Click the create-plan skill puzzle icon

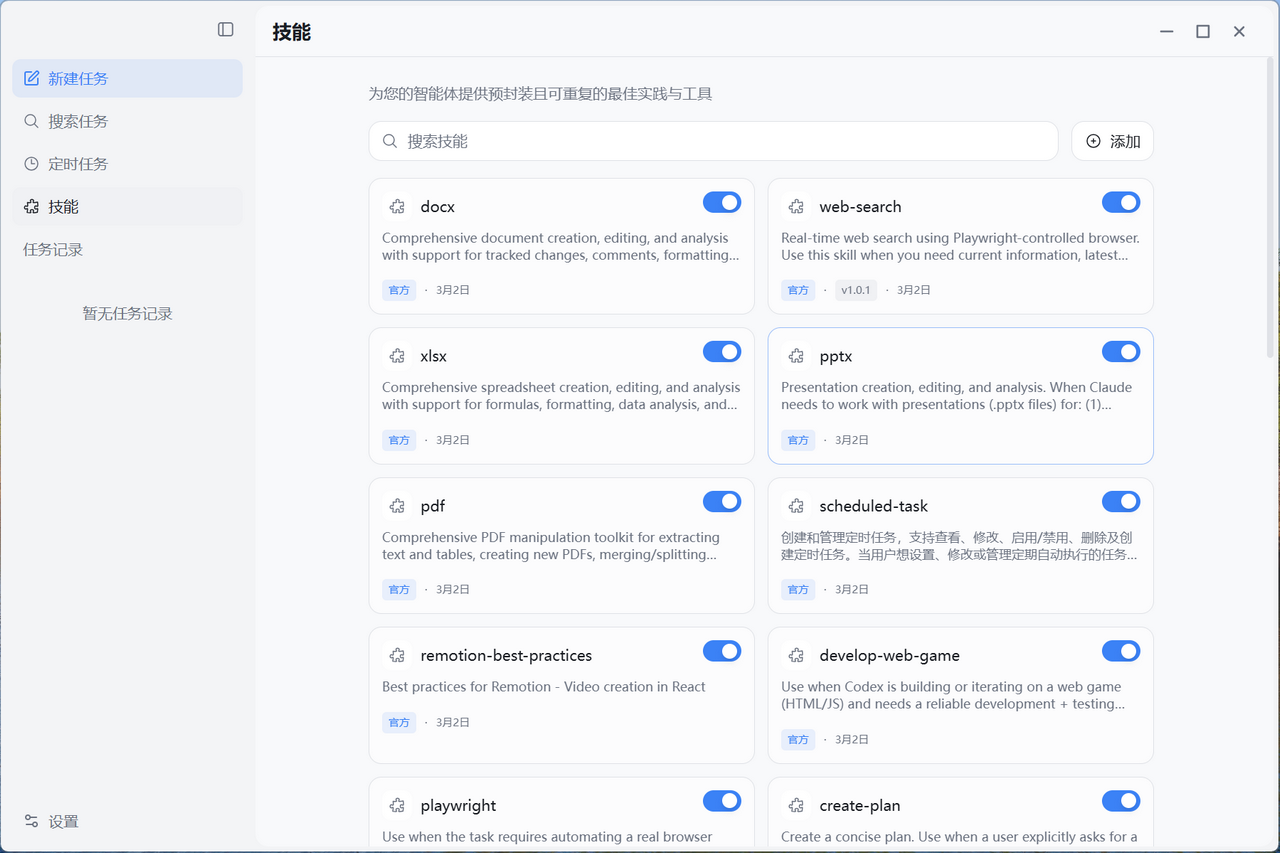[x=796, y=806]
